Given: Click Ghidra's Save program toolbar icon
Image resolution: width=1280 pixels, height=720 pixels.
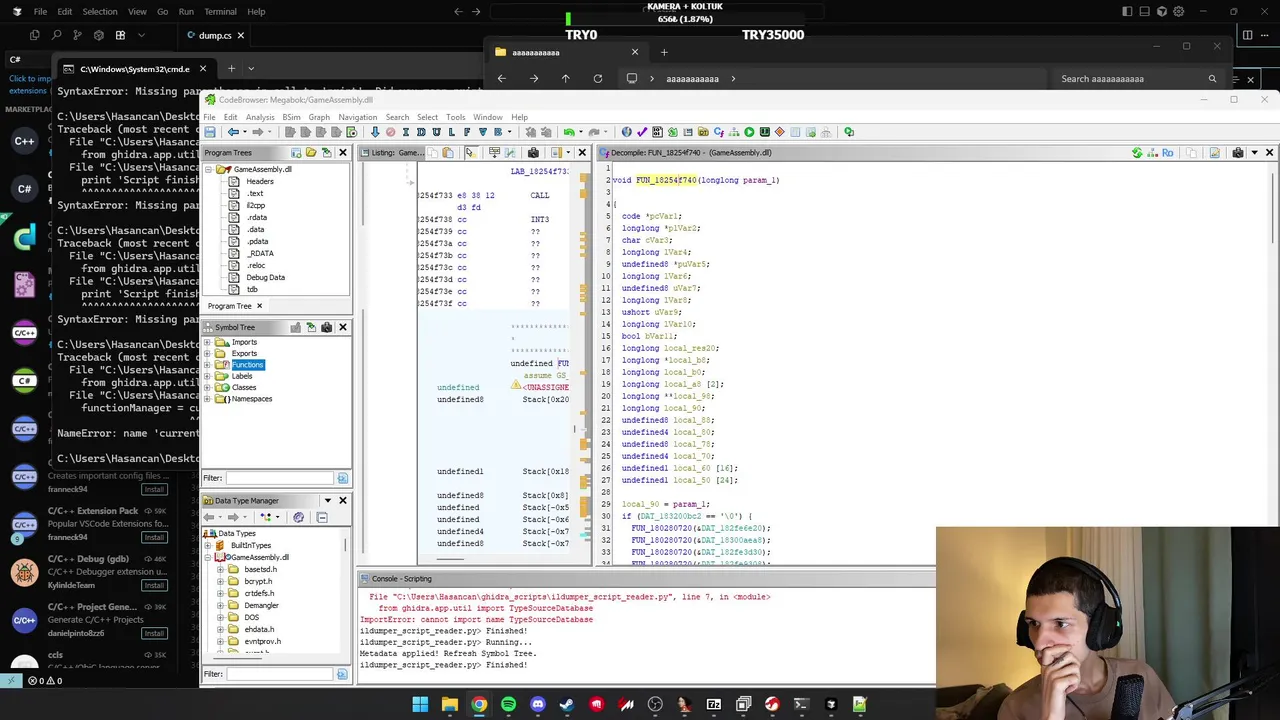Looking at the screenshot, I should click(209, 132).
